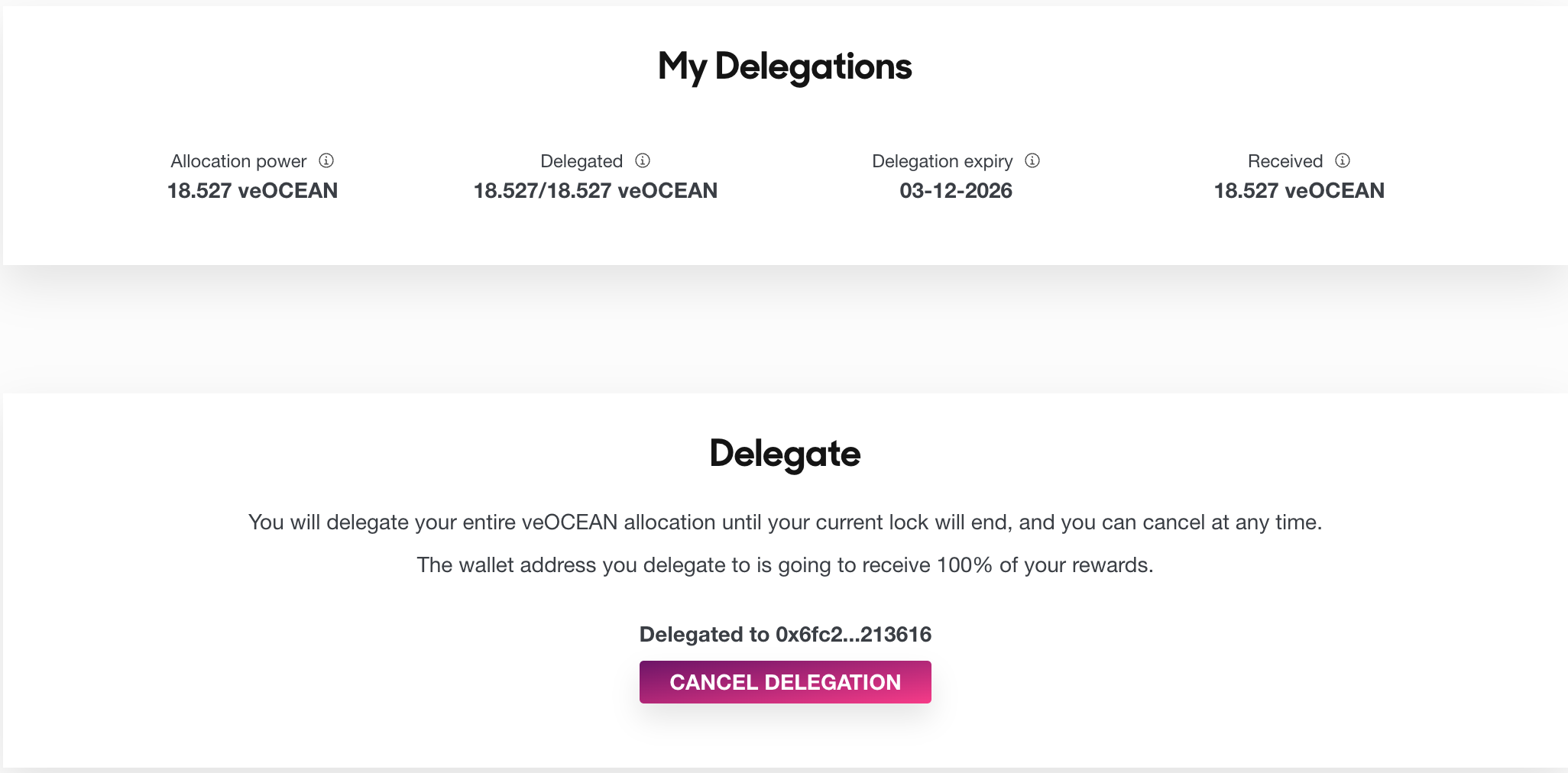Screen dimensions: 1568x773
Task: Click the word veOCEAN in the description
Action: pyautogui.click(x=569, y=522)
